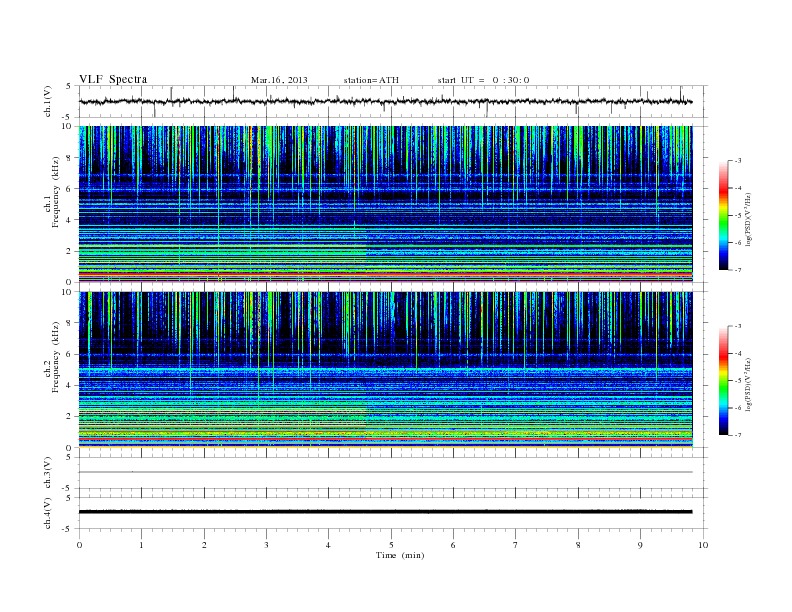792x612 pixels.
Task: Click the "ch.1(V)" waveform axis label
Action: pos(48,101)
